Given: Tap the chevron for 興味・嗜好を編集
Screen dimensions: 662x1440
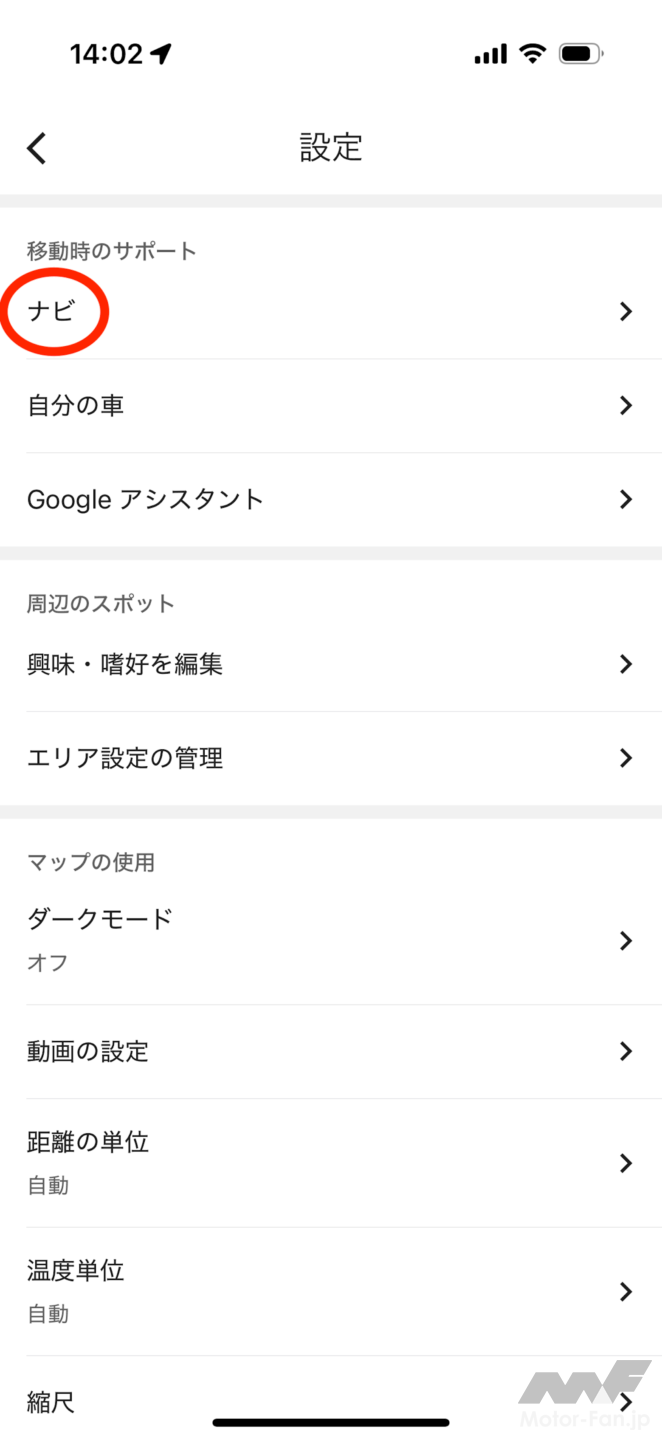Looking at the screenshot, I should (626, 664).
